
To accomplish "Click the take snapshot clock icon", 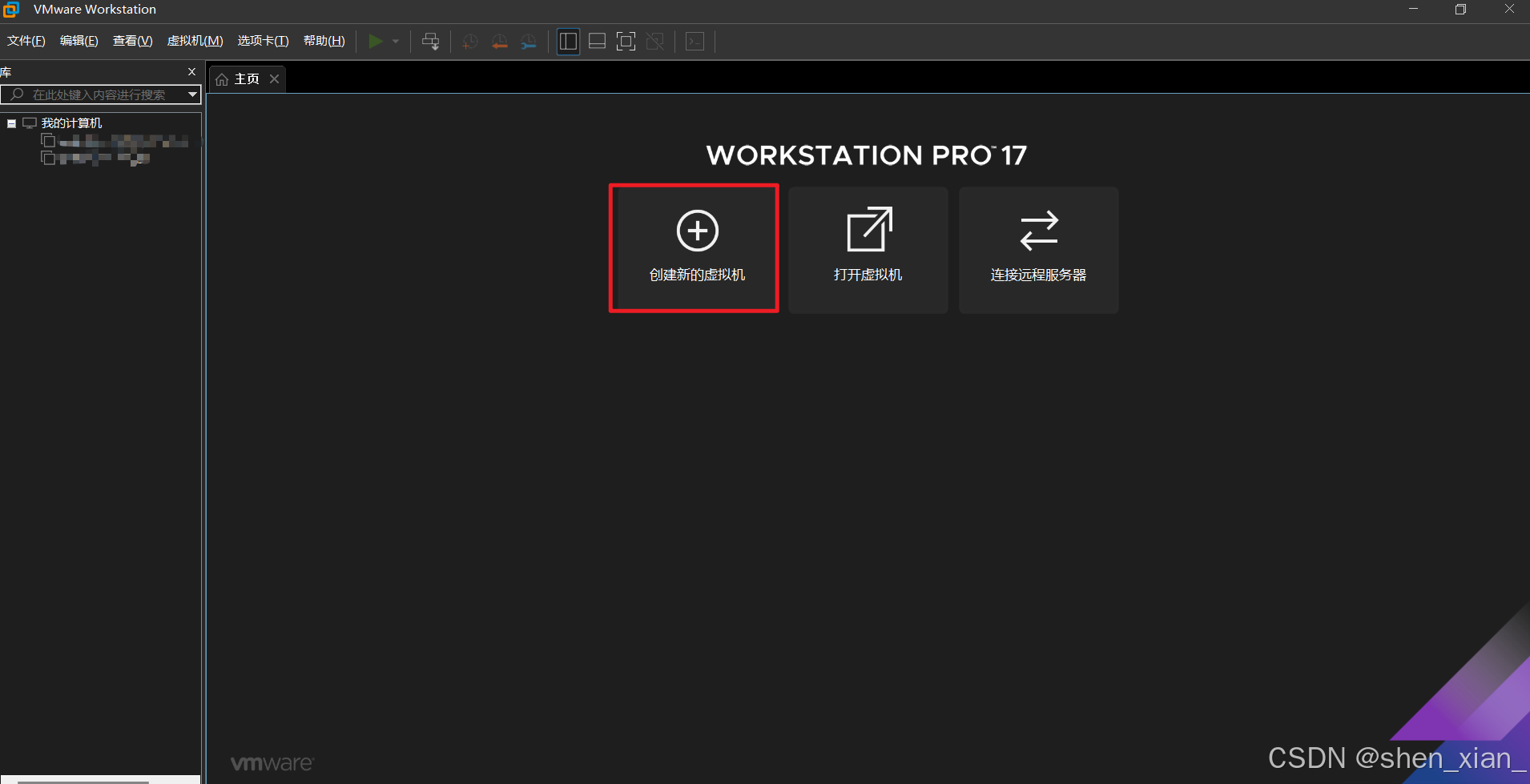I will 470,42.
